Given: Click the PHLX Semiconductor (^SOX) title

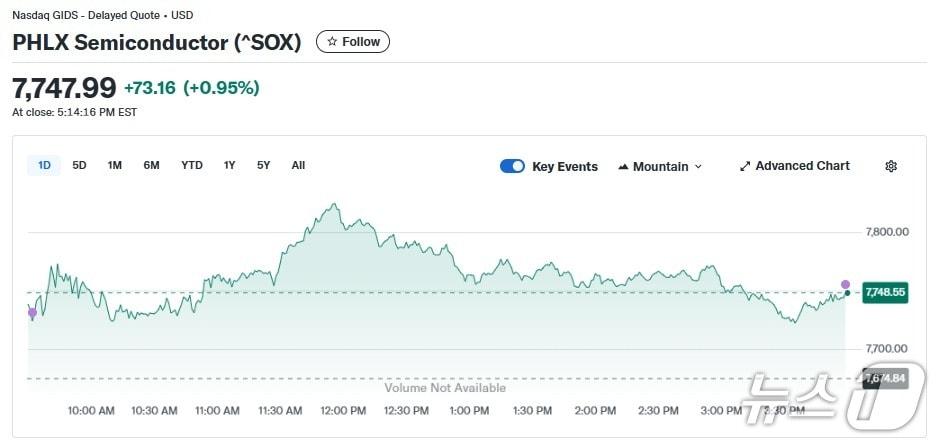Looking at the screenshot, I should coord(157,42).
